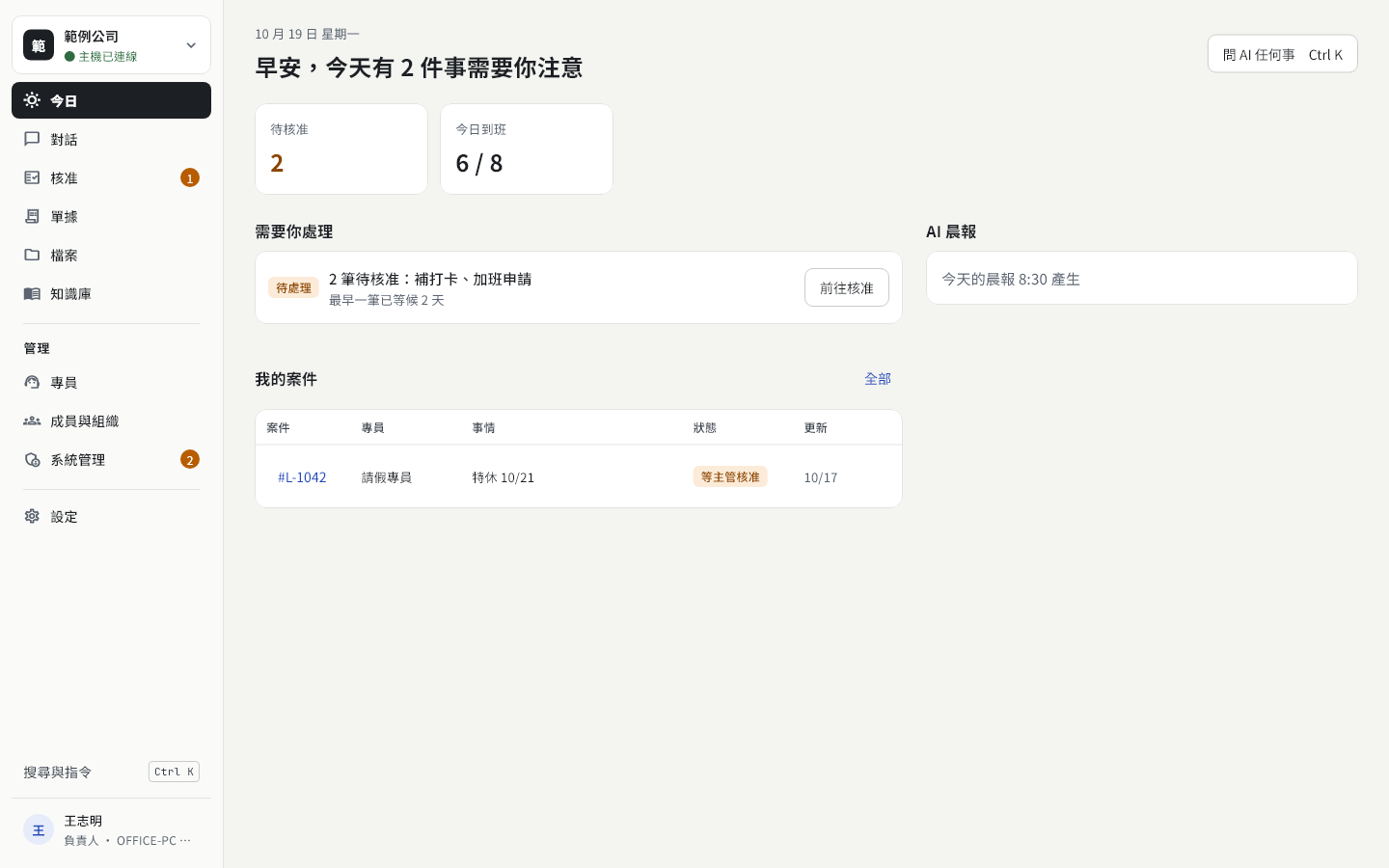Click the 王志明 user profile row

(111, 829)
